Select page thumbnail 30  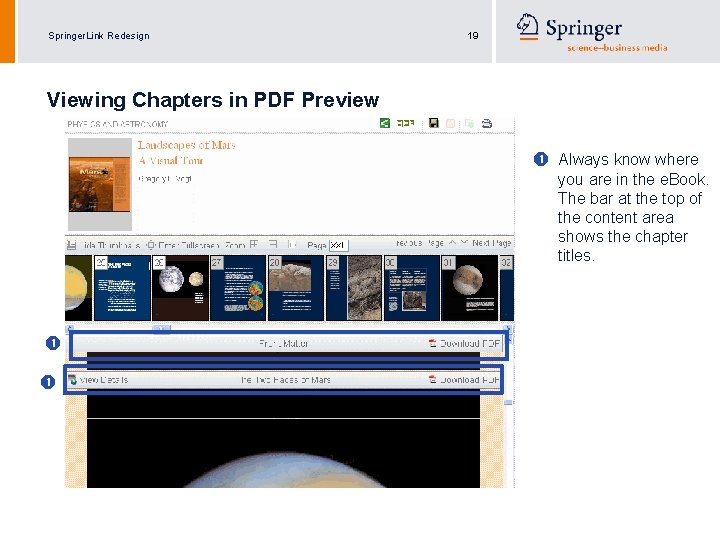[x=412, y=288]
